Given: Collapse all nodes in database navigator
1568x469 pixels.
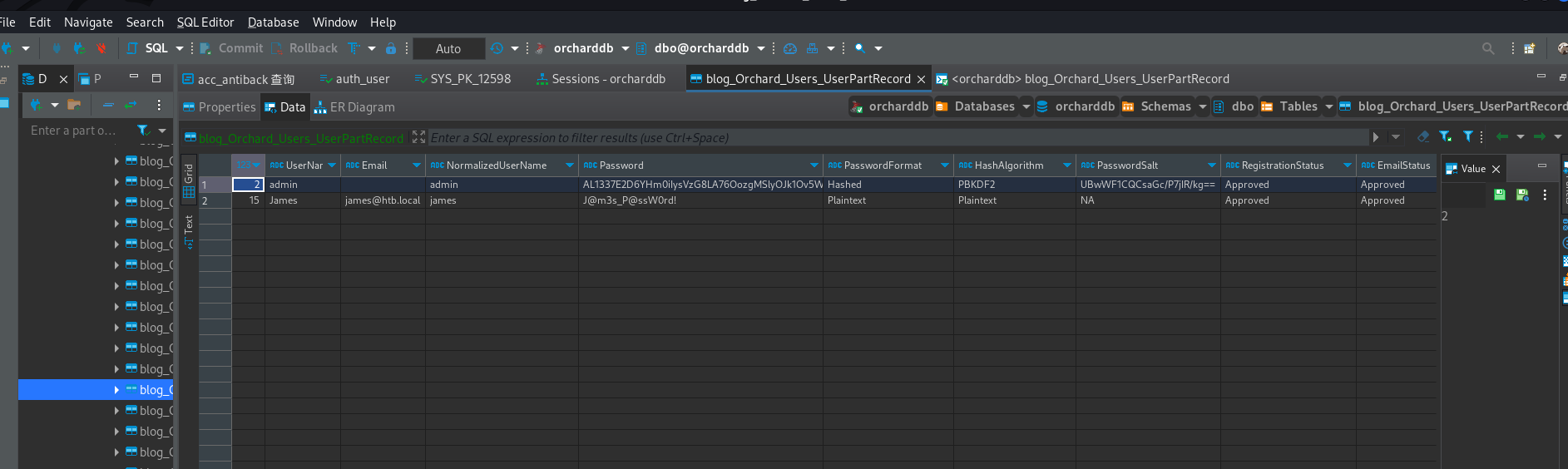Looking at the screenshot, I should 107,105.
